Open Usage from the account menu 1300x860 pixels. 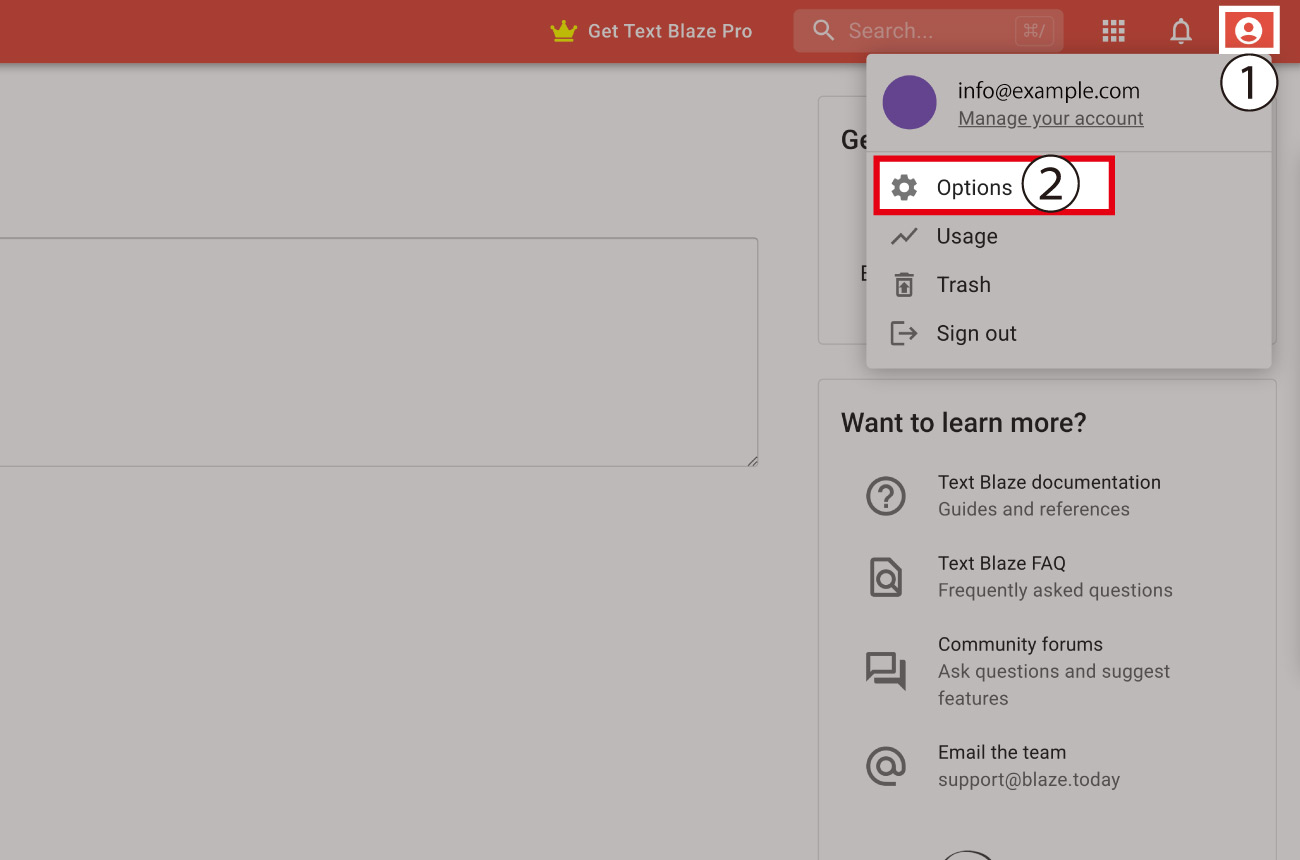coord(1069,236)
